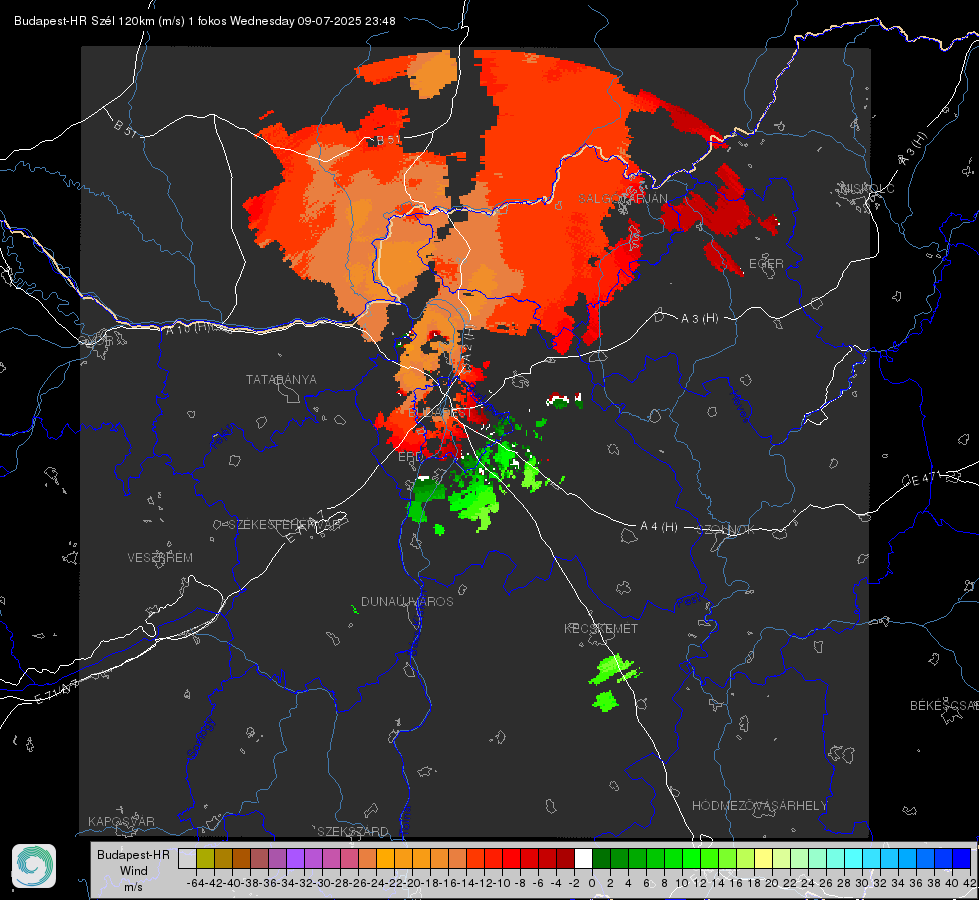
Task: Click the BUDAPEST city label at radar center
Action: pos(440,413)
